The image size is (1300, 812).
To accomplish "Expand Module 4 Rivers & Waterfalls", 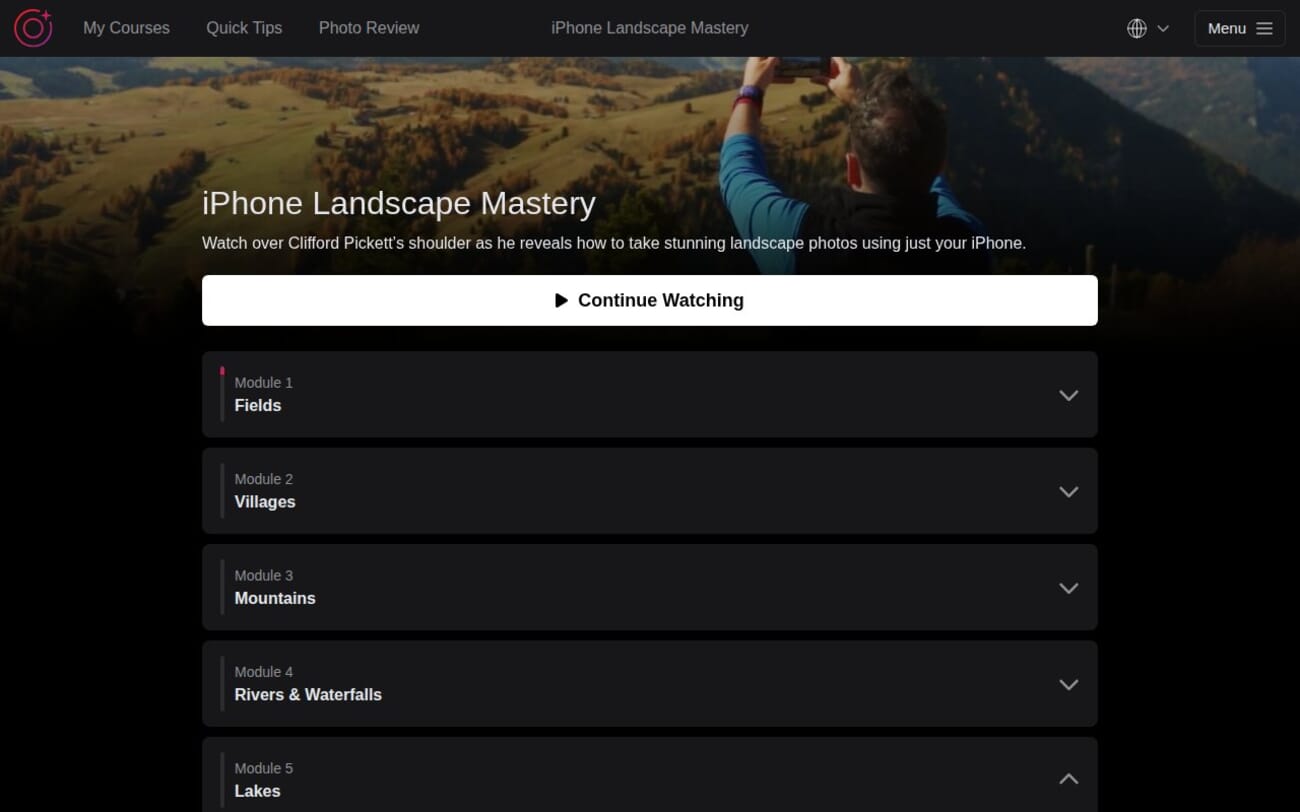I will click(1068, 684).
